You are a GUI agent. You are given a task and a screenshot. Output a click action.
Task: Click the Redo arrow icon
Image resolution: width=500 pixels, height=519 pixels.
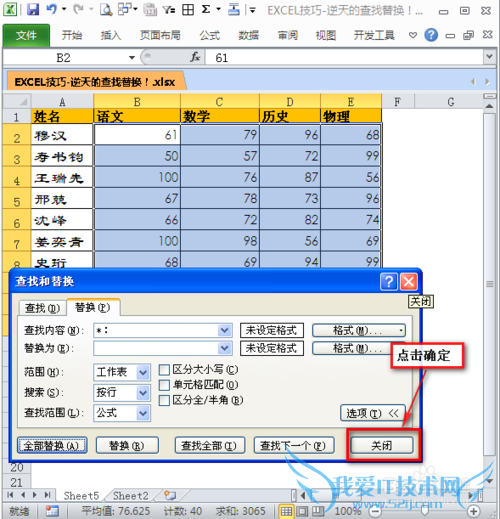coord(79,9)
